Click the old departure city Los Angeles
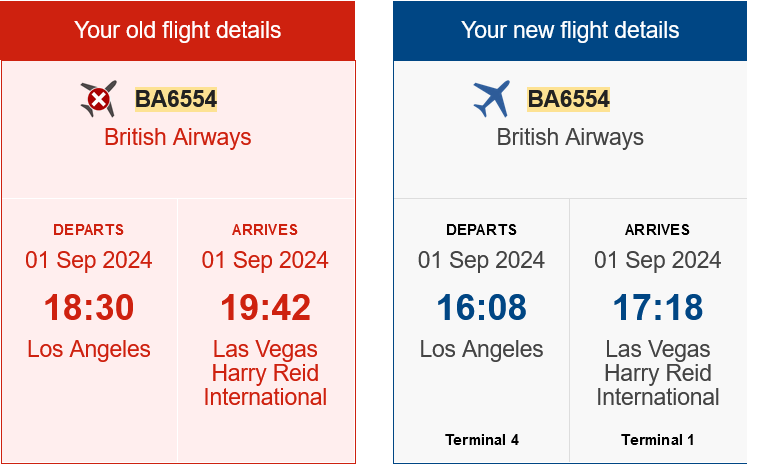 89,350
